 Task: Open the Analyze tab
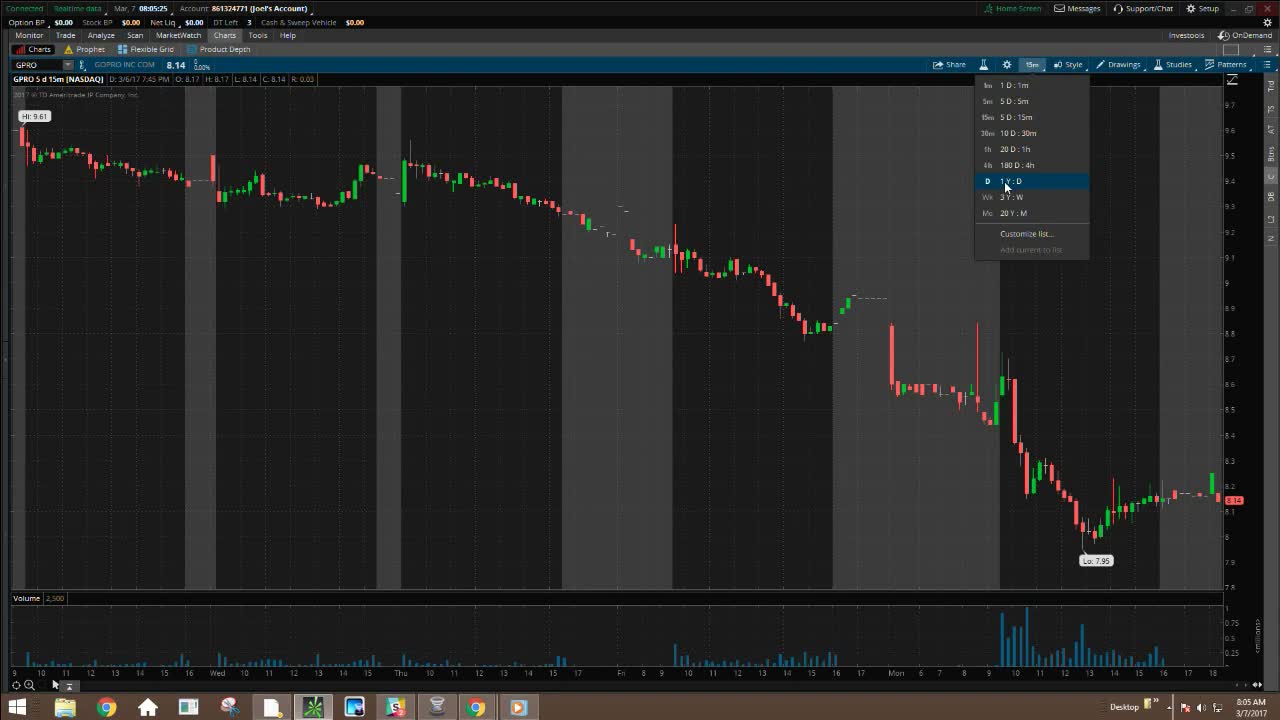click(x=101, y=35)
